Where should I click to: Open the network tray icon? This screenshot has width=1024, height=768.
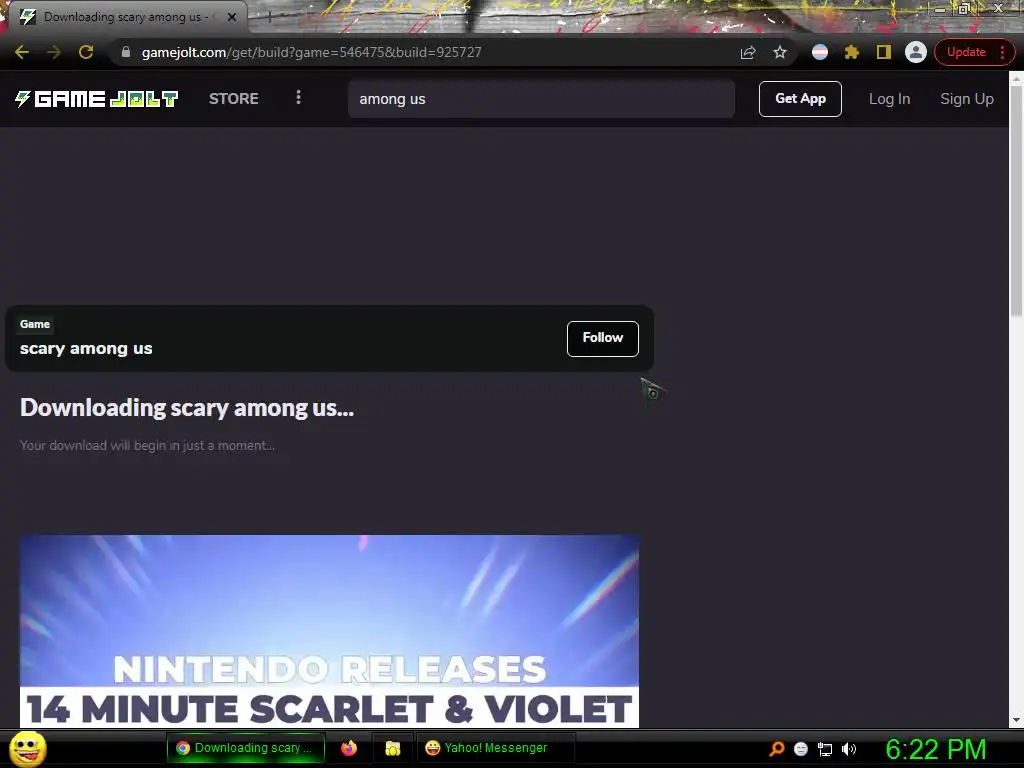pyautogui.click(x=825, y=749)
